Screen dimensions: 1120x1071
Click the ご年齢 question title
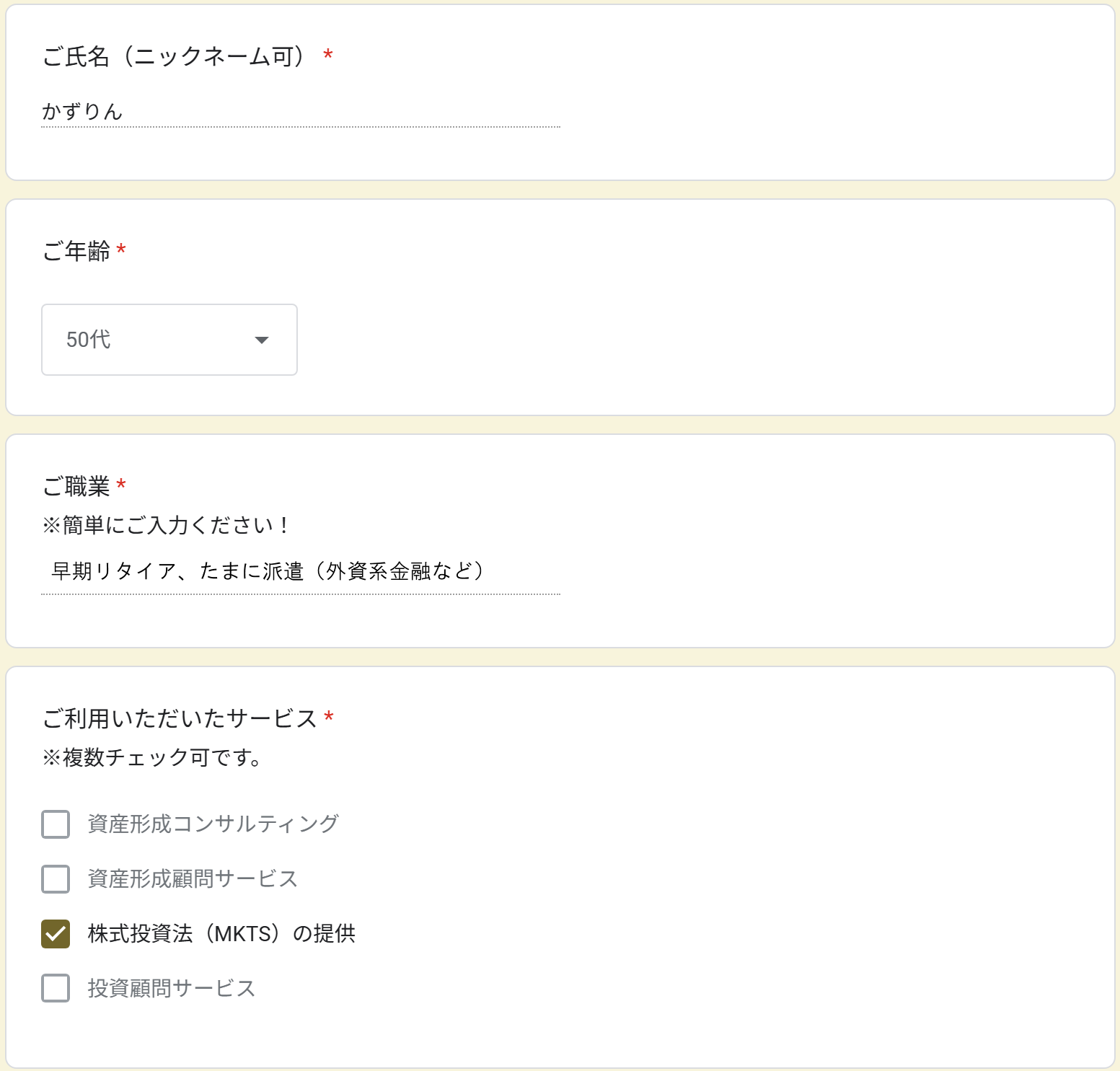(76, 251)
